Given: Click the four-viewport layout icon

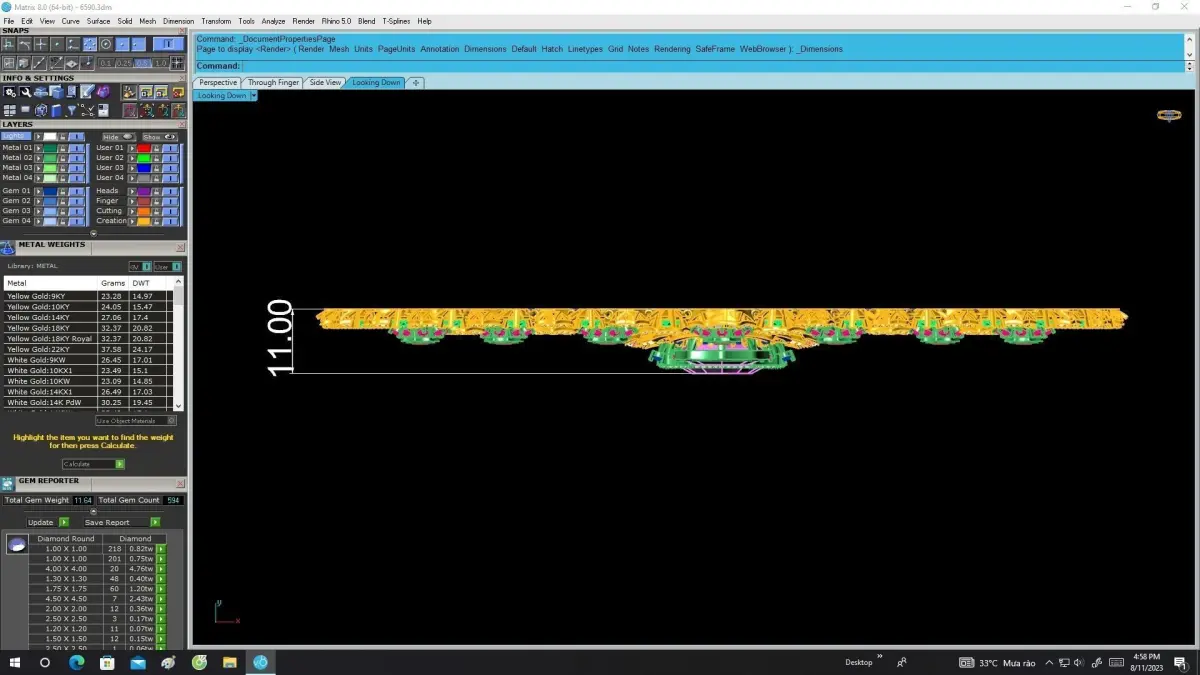Looking at the screenshot, I should coord(10,110).
